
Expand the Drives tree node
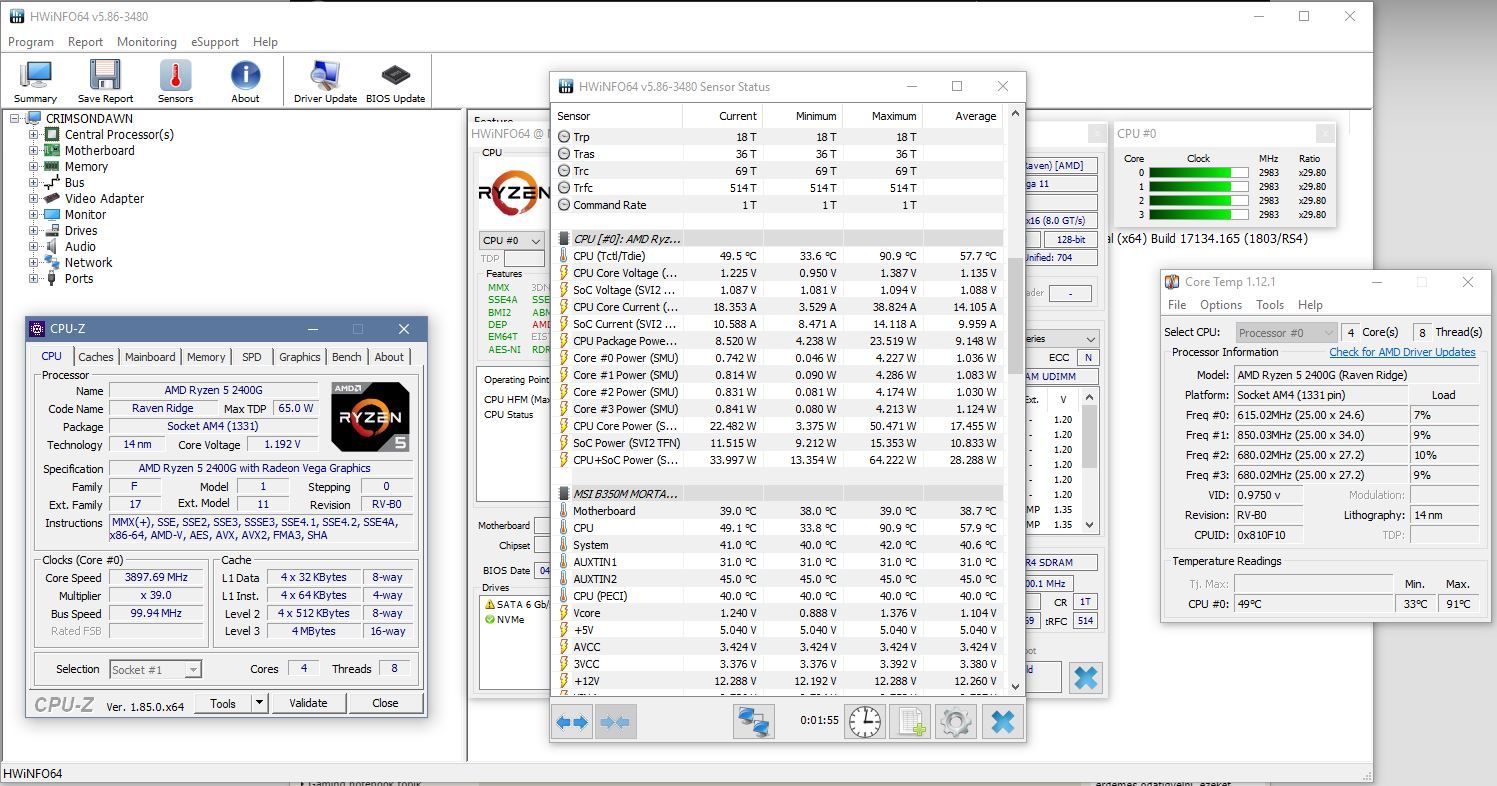coord(33,231)
